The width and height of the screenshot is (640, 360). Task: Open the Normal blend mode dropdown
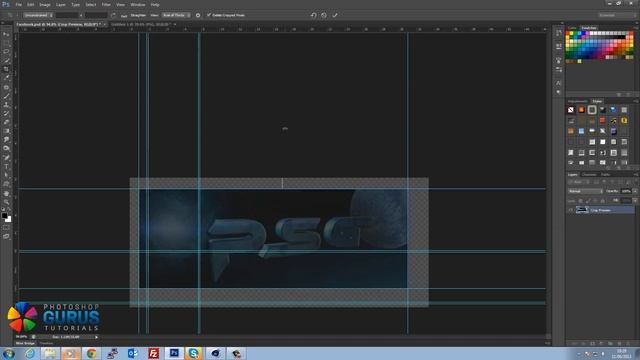click(x=585, y=191)
